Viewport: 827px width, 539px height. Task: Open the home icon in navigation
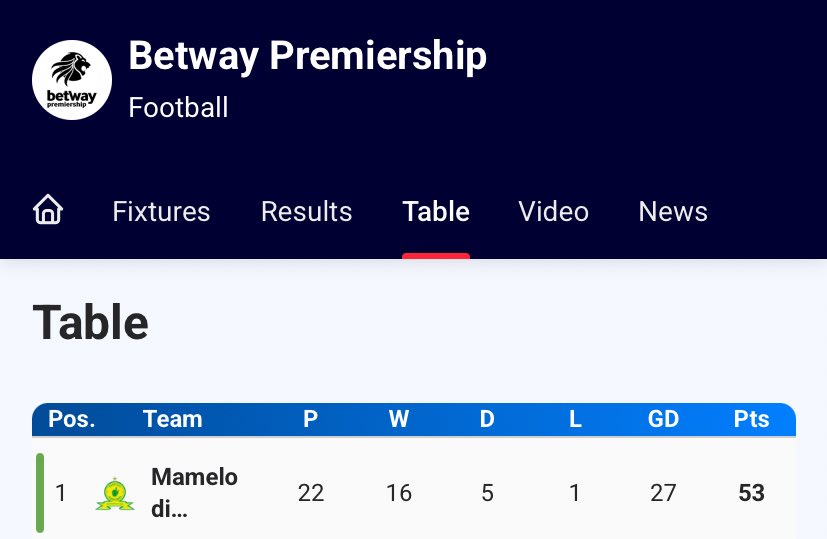[x=48, y=209]
